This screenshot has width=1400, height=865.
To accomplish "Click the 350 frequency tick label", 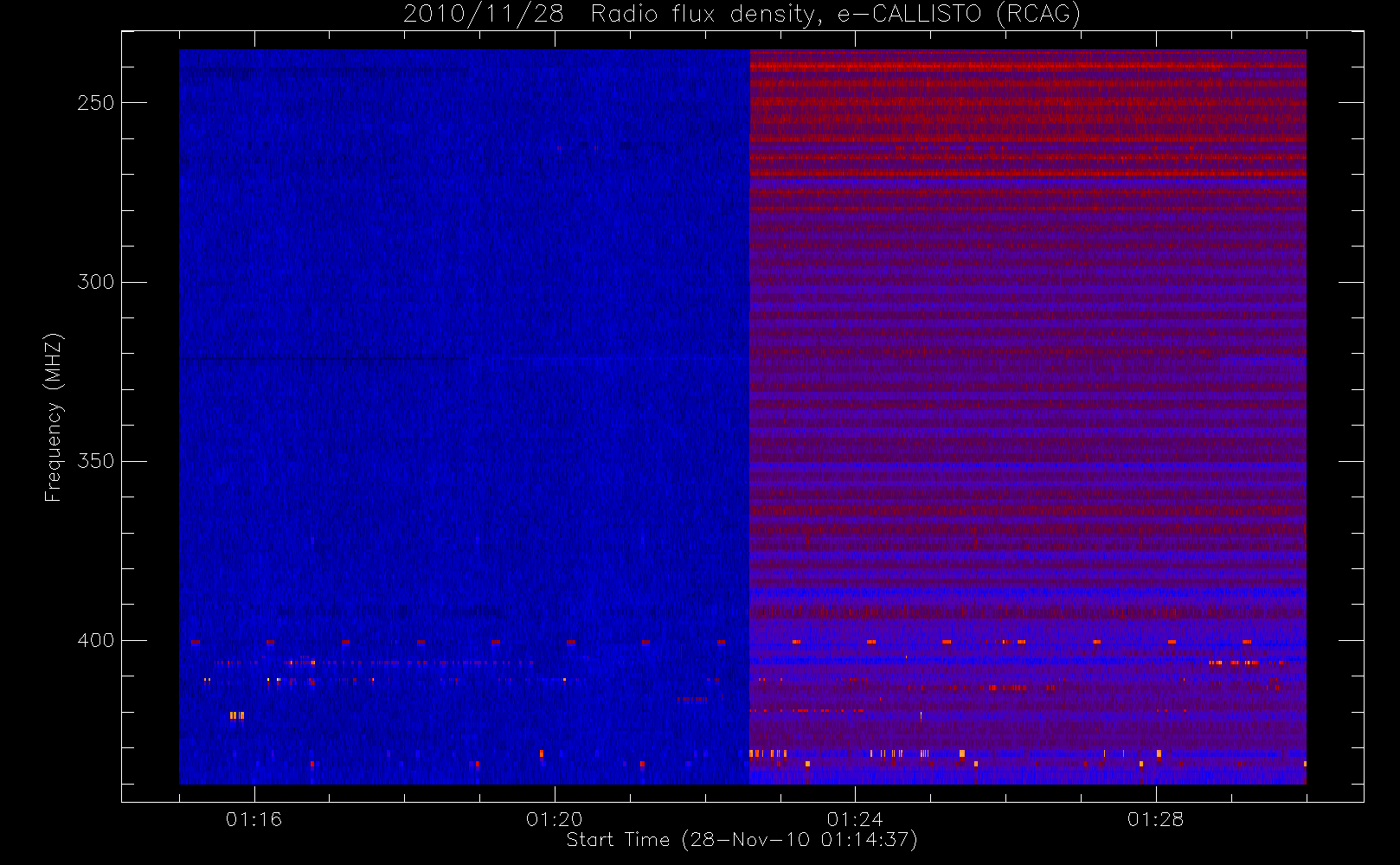I will (x=96, y=461).
